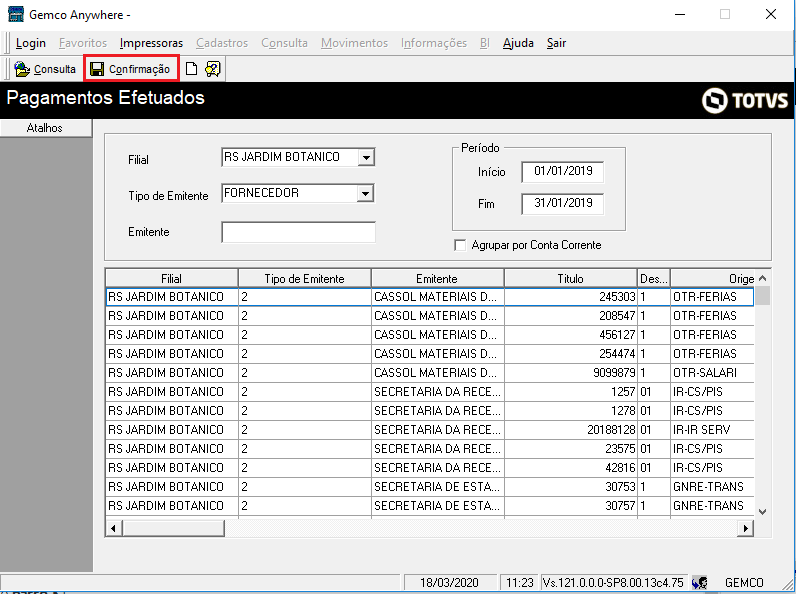The image size is (796, 594).
Task: Click the horizontal scroll right arrow
Action: point(745,529)
